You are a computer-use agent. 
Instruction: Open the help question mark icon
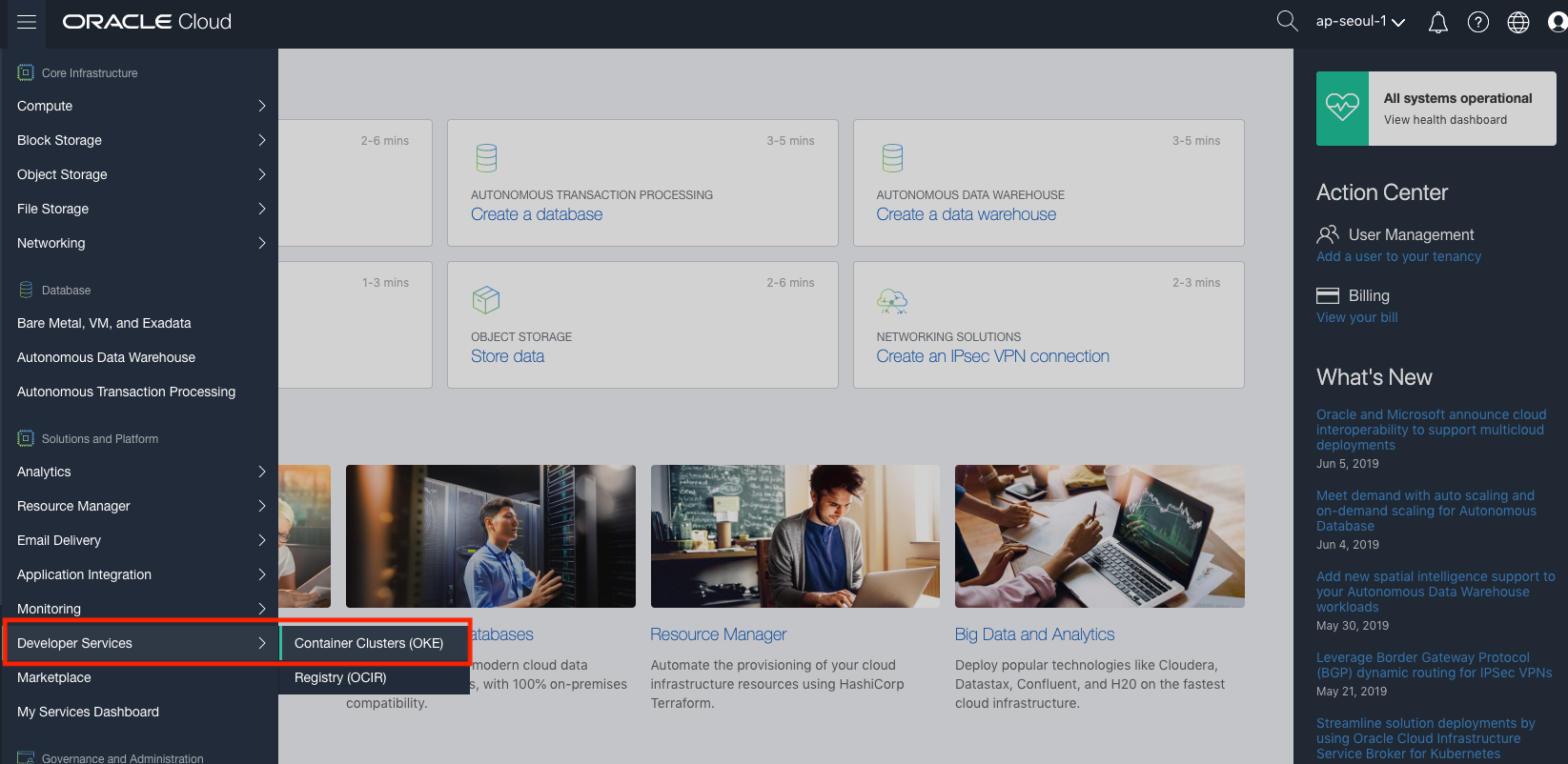pyautogui.click(x=1478, y=22)
